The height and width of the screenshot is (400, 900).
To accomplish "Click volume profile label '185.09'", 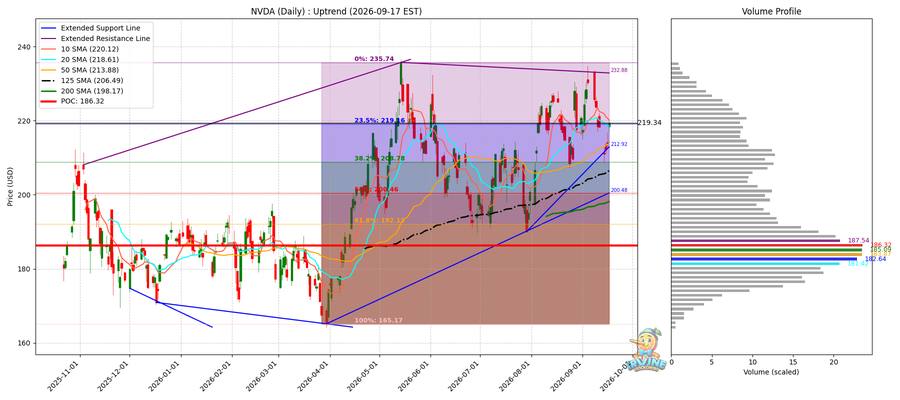I will 880,250.
